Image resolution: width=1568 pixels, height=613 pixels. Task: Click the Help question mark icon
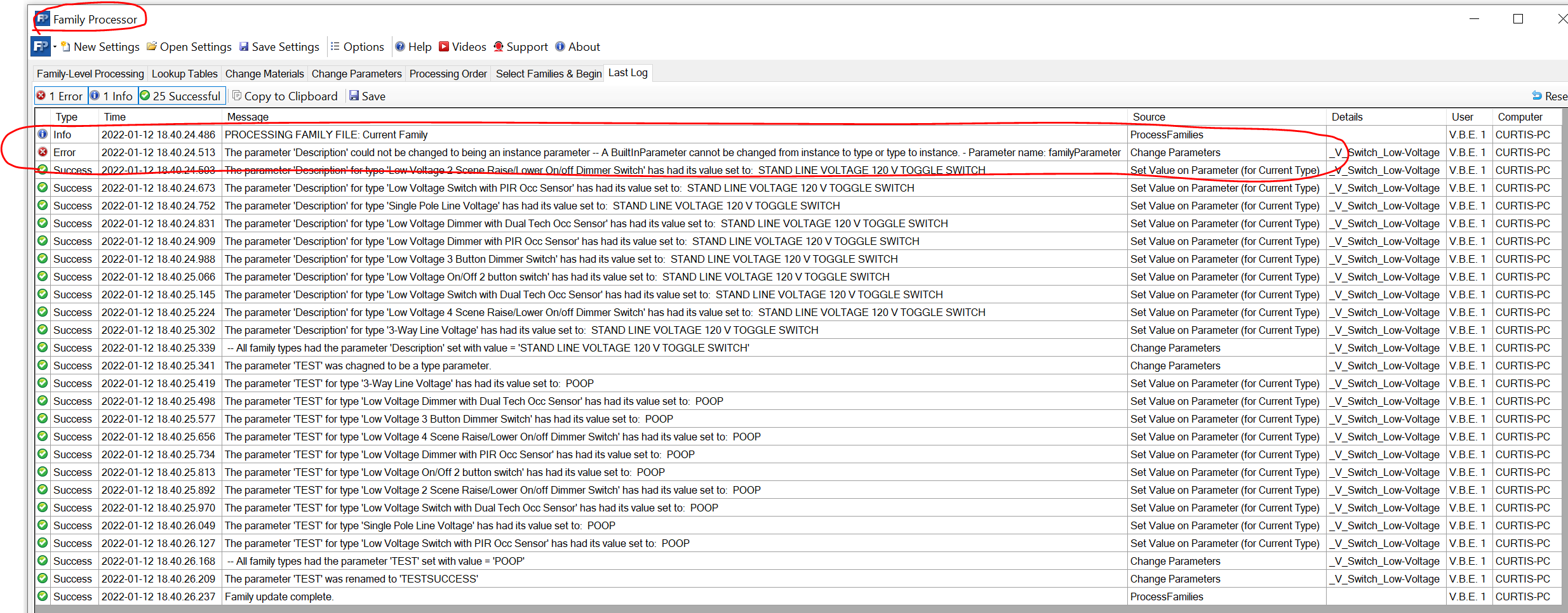[x=400, y=46]
